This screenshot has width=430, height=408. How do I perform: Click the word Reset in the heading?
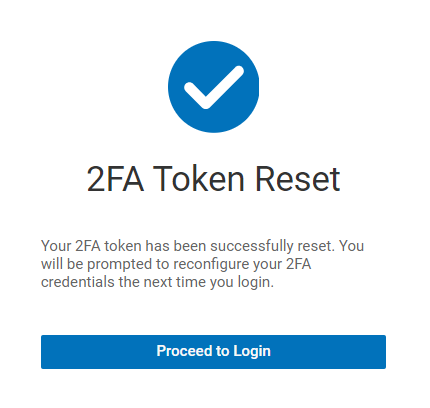pyautogui.click(x=298, y=179)
